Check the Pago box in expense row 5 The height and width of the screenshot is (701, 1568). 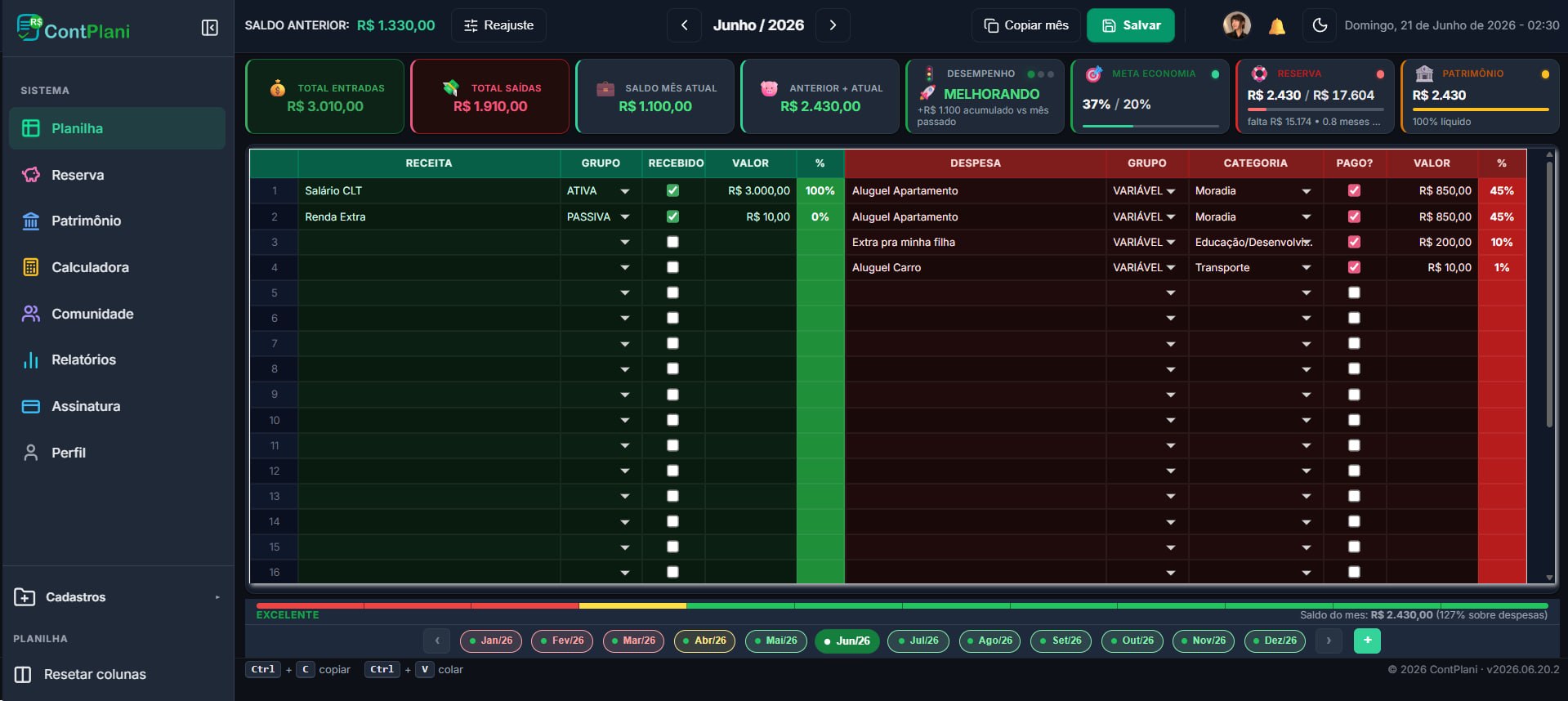(x=1354, y=292)
